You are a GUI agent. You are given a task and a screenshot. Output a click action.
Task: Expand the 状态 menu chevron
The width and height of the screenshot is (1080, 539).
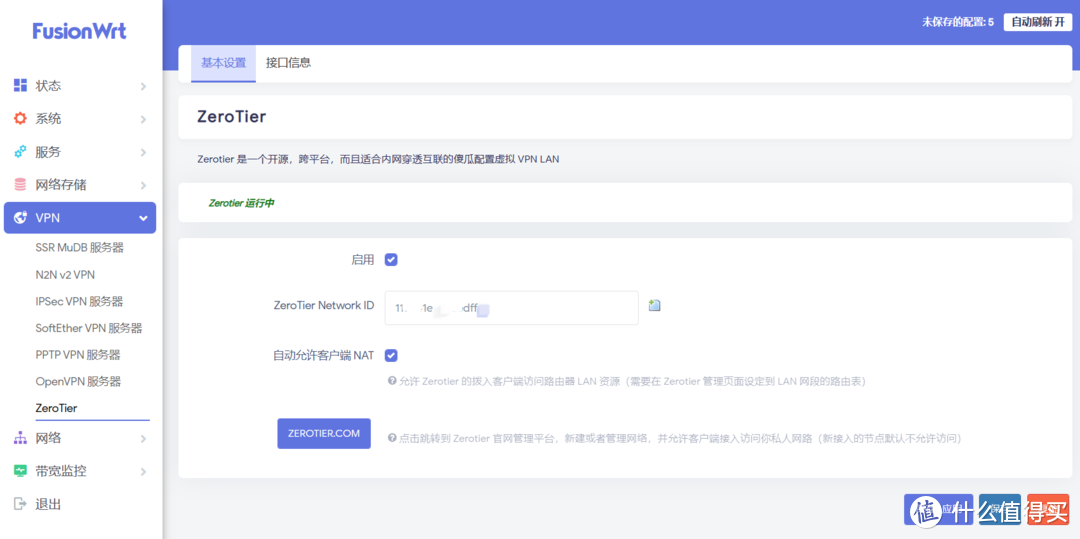coord(143,86)
